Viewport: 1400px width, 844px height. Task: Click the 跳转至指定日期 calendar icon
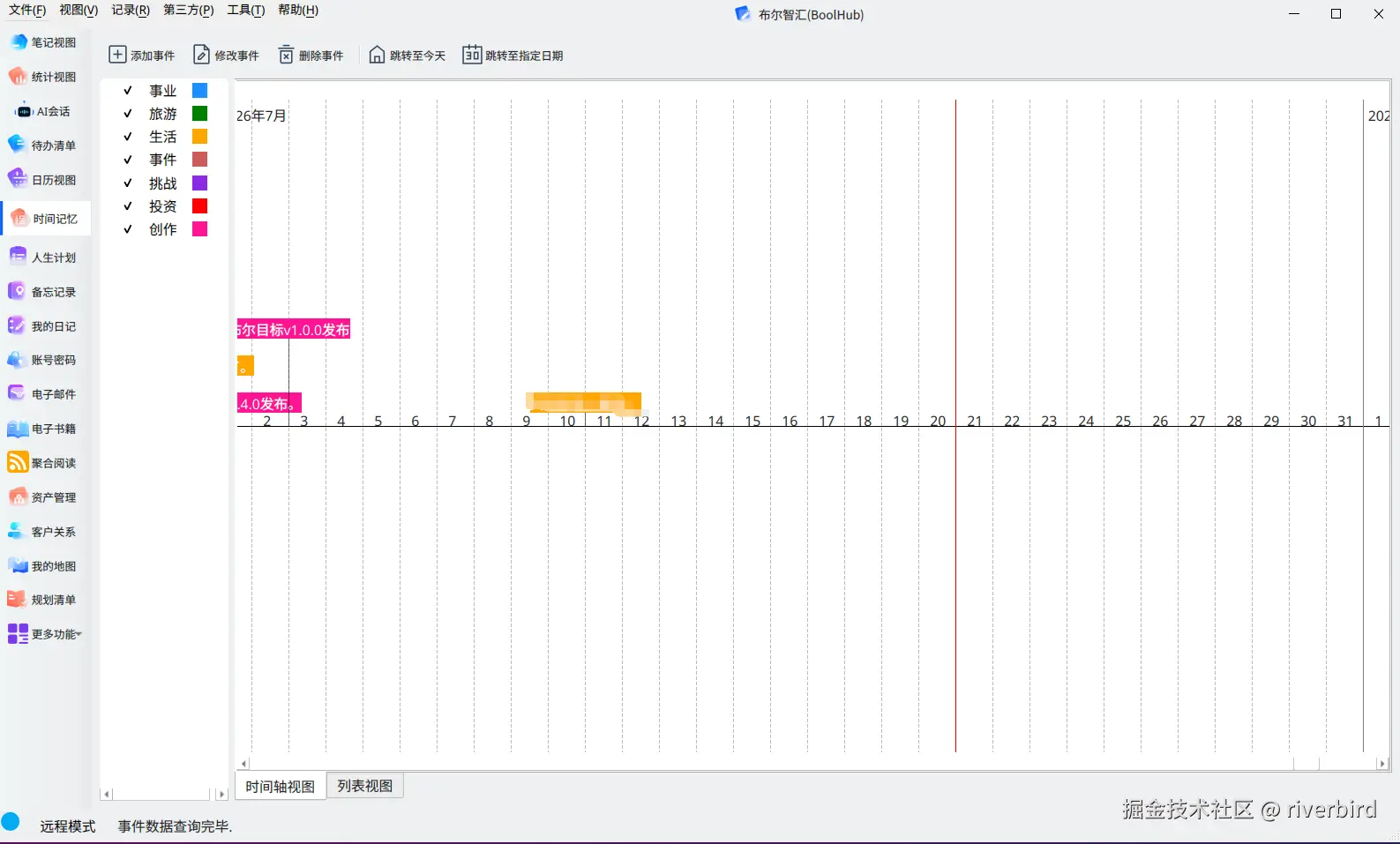tap(472, 55)
